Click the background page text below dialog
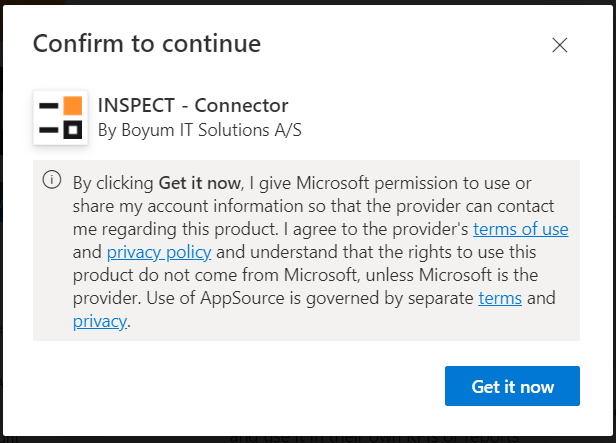Screen dimensions: 616x443 (x=374, y=439)
